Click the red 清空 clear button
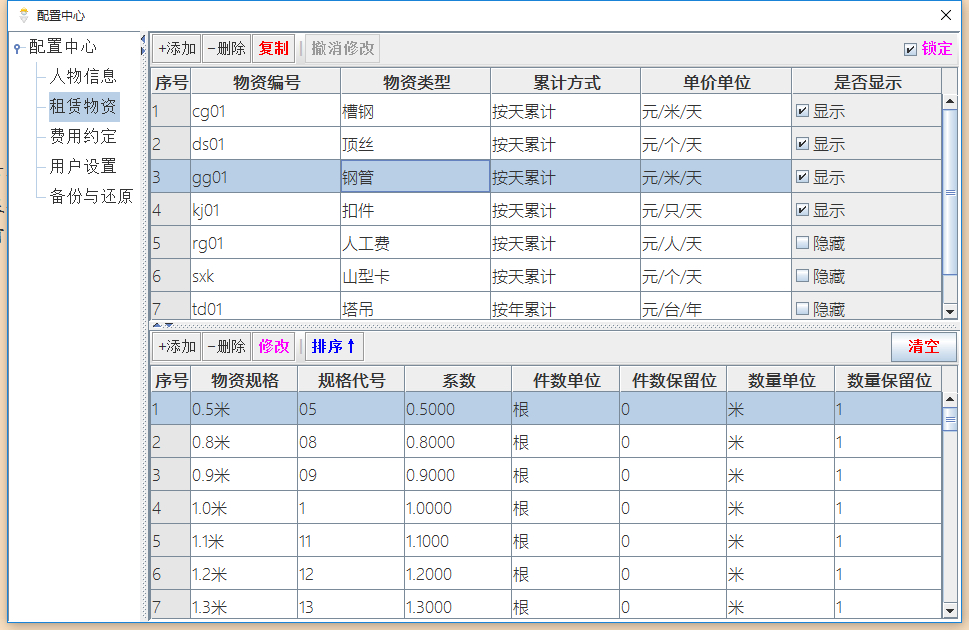Image resolution: width=969 pixels, height=630 pixels. tap(923, 347)
